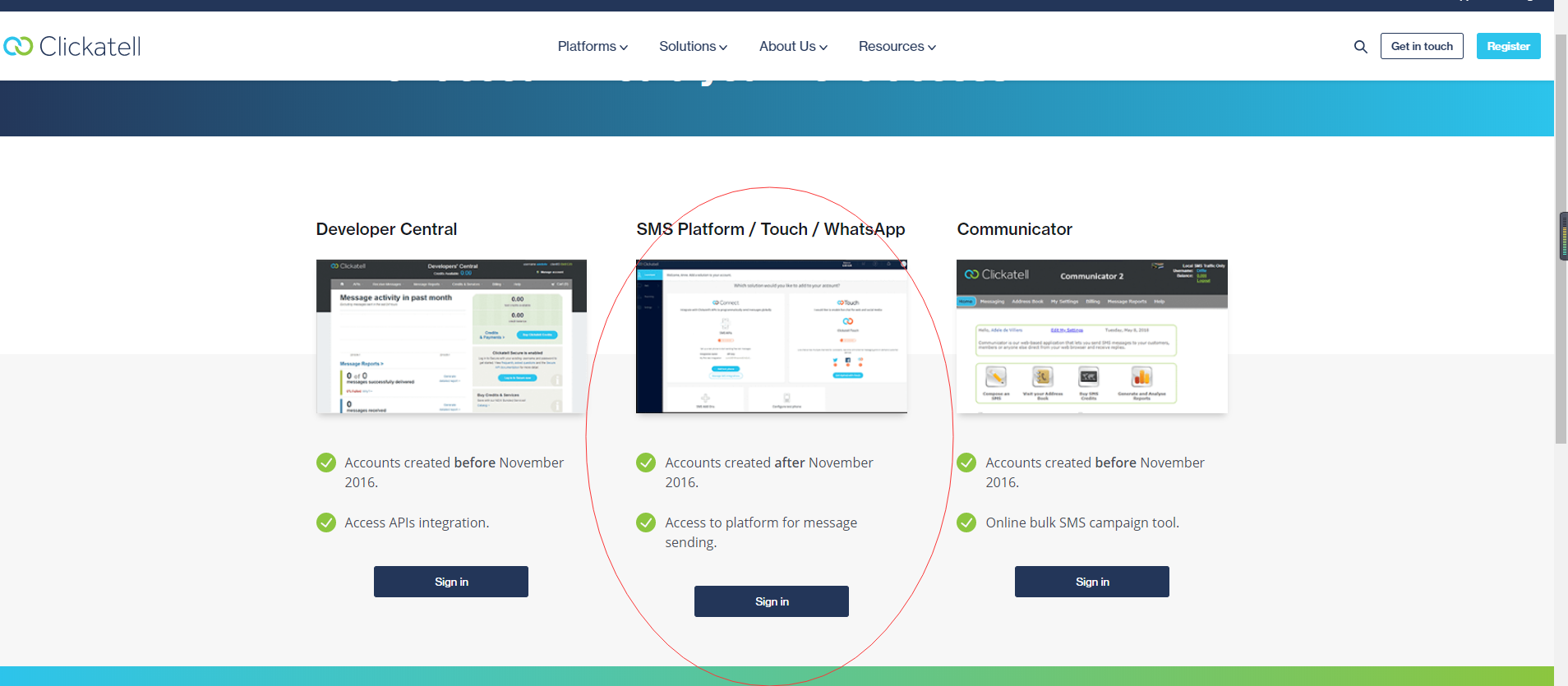Viewport: 1568px width, 686px height.
Task: Sign in to Communicator
Action: pyautogui.click(x=1091, y=582)
